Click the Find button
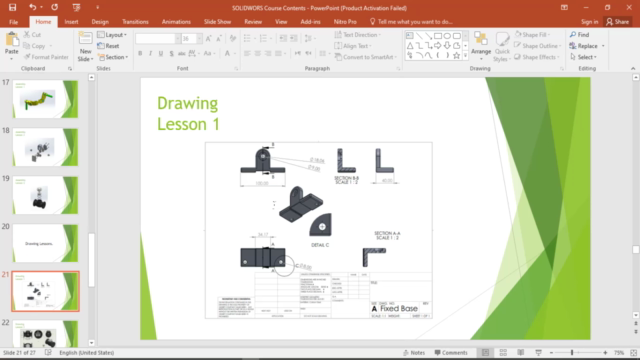The width and height of the screenshot is (640, 360). pos(580,35)
